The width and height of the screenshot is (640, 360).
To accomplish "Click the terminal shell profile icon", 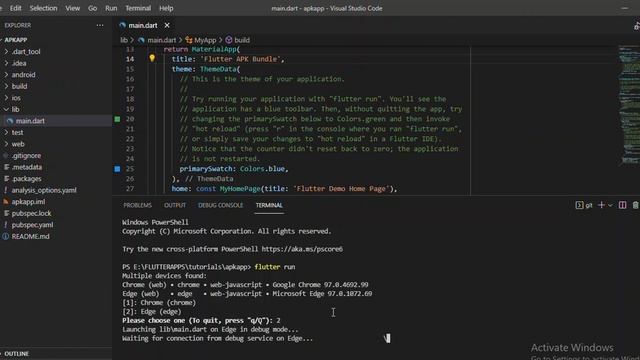I will [x=584, y=205].
